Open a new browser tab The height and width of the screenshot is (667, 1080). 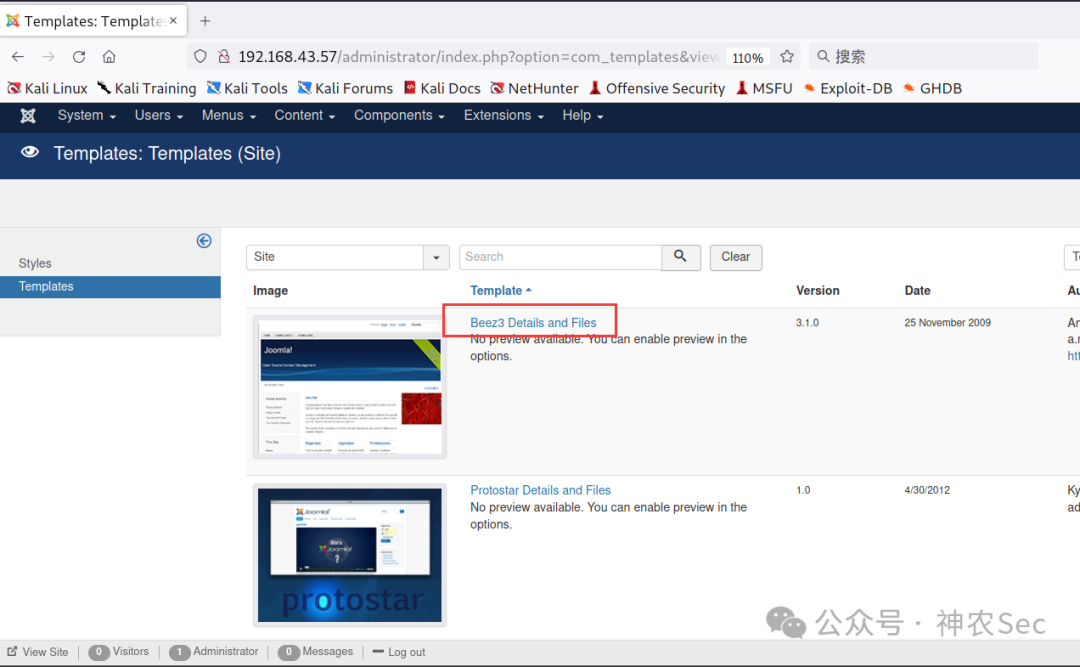(205, 21)
